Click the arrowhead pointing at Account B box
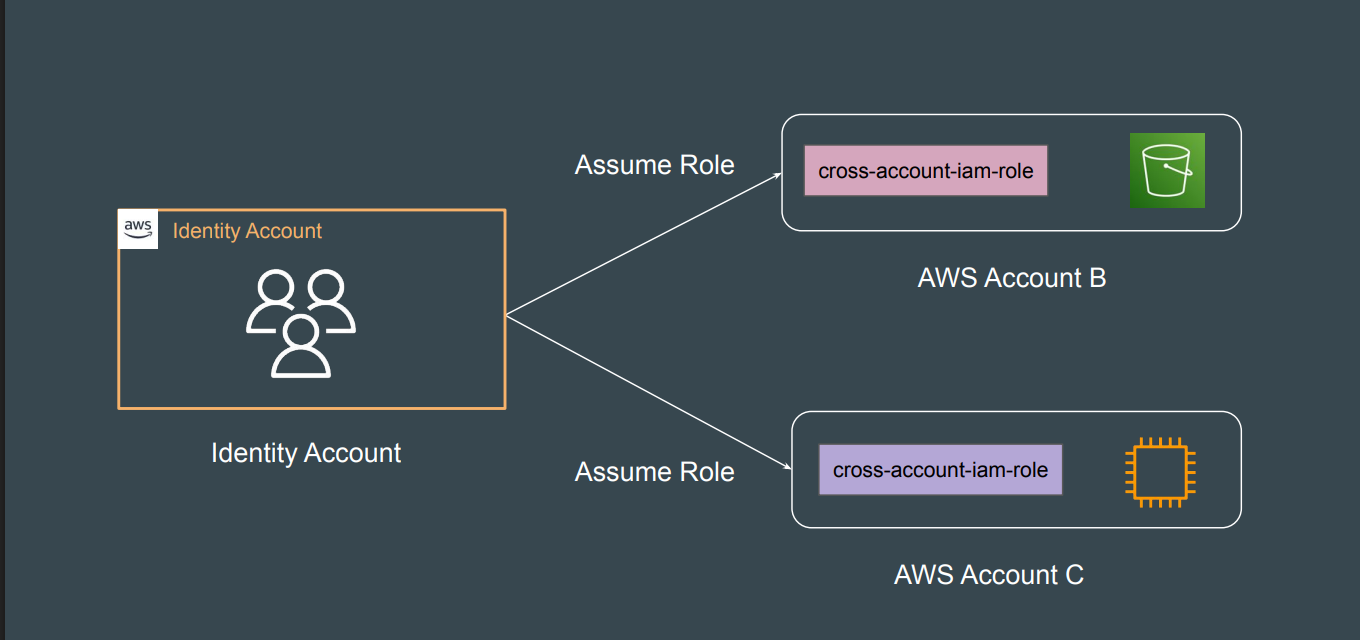Viewport: 1360px width, 640px height. click(777, 177)
